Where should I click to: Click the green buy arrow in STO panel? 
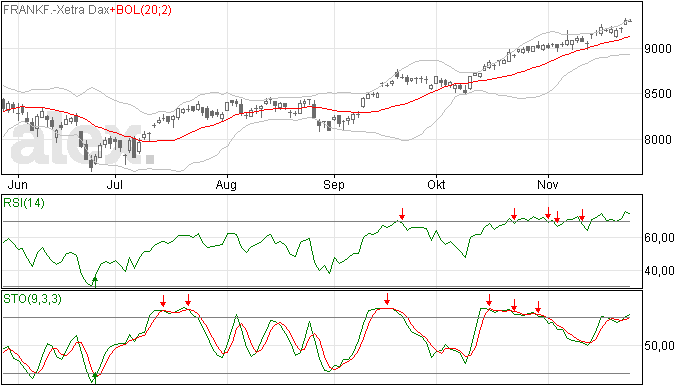point(95,377)
